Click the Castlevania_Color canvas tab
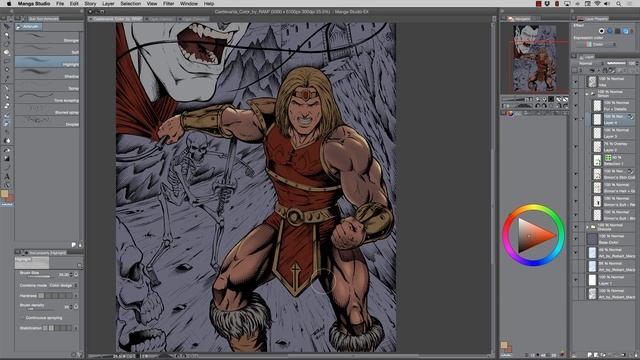The image size is (640, 360). pos(116,19)
